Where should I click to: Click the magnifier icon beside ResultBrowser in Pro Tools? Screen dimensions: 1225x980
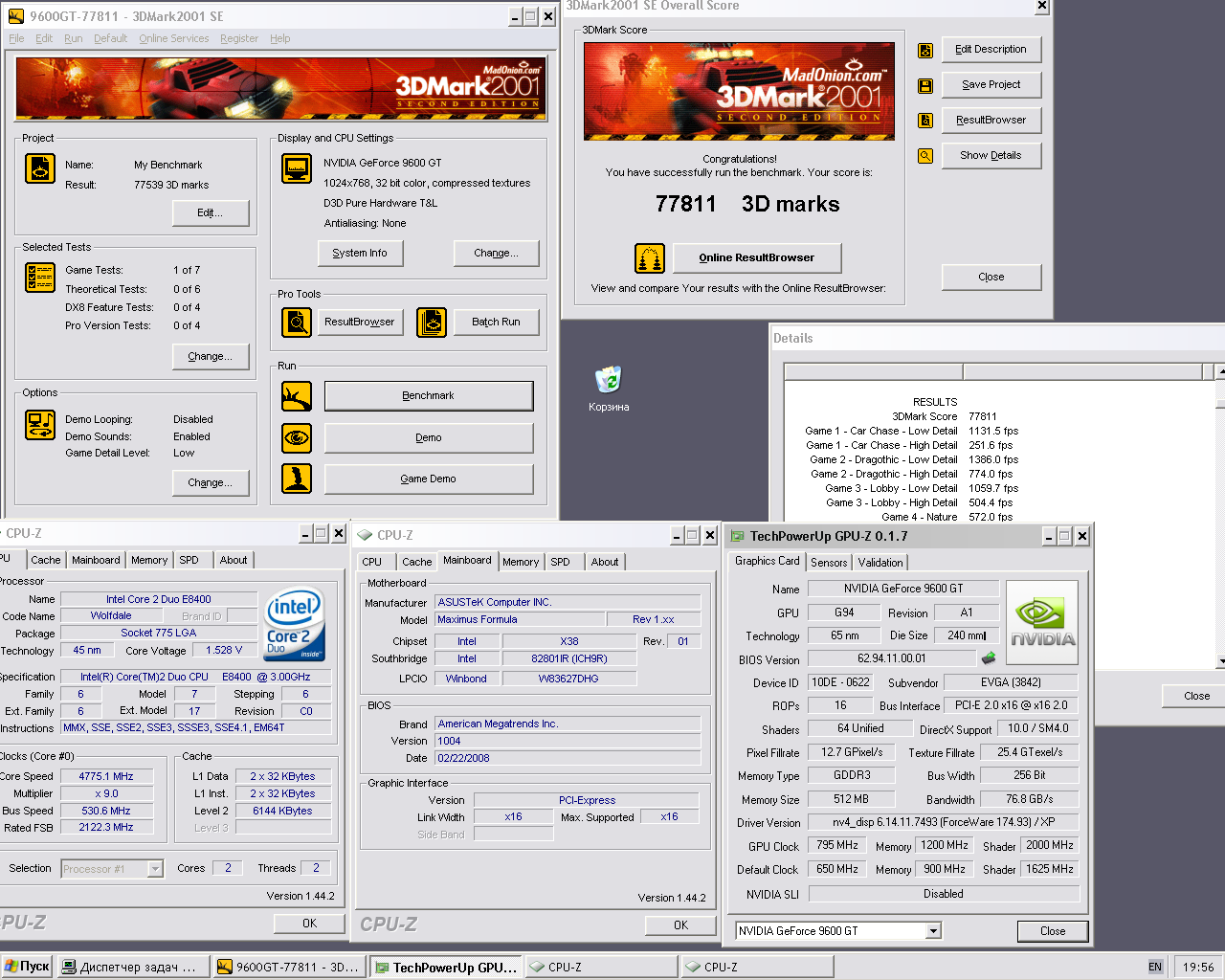pyautogui.click(x=296, y=323)
